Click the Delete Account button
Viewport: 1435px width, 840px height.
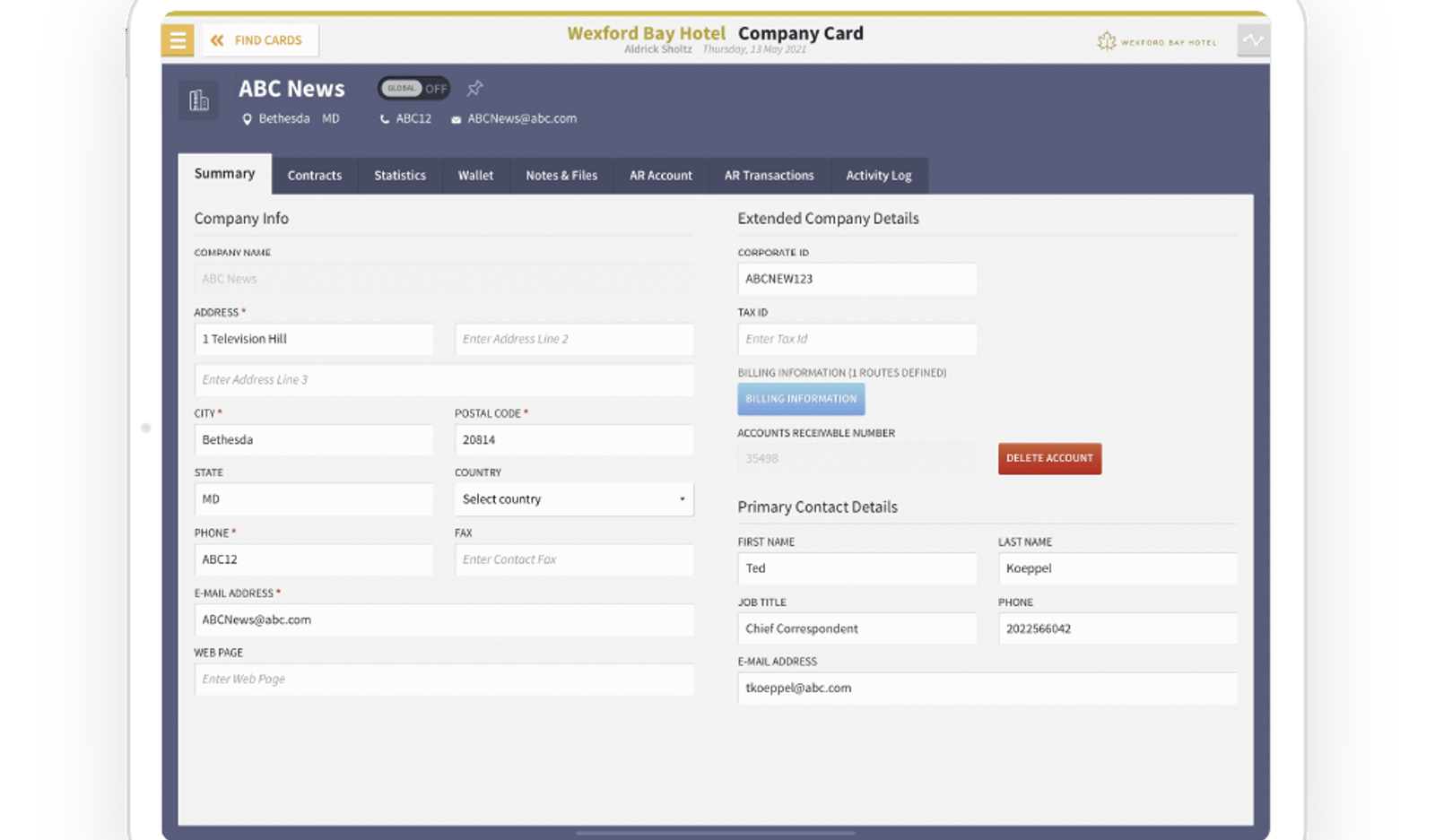click(1049, 458)
